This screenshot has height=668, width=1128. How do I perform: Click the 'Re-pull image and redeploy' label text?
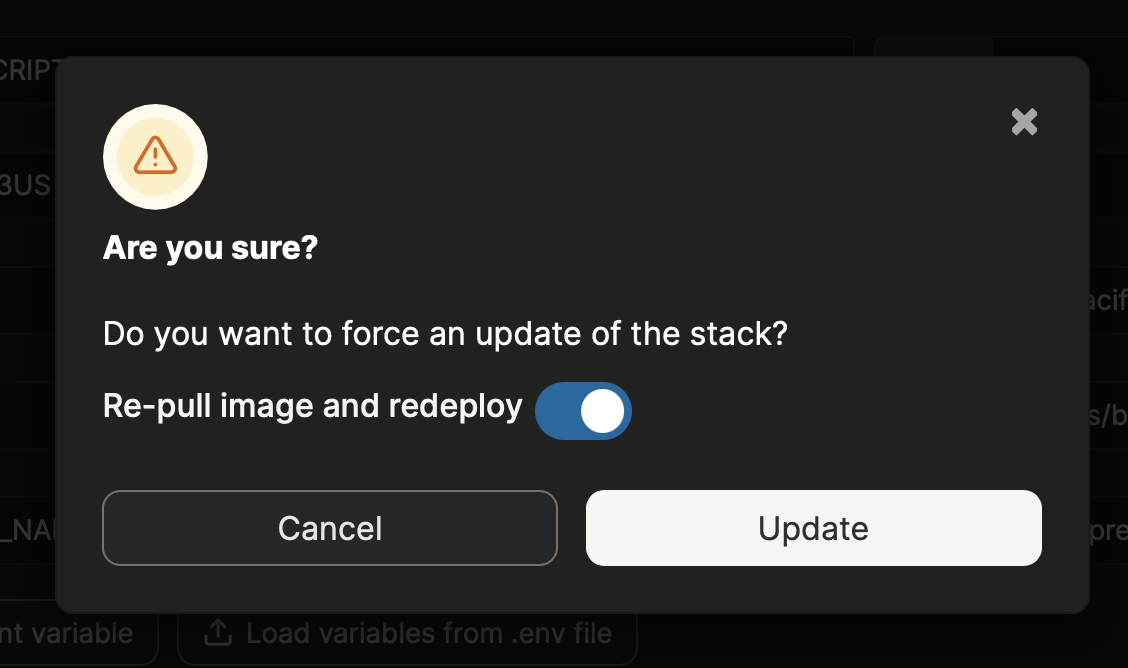(x=312, y=406)
